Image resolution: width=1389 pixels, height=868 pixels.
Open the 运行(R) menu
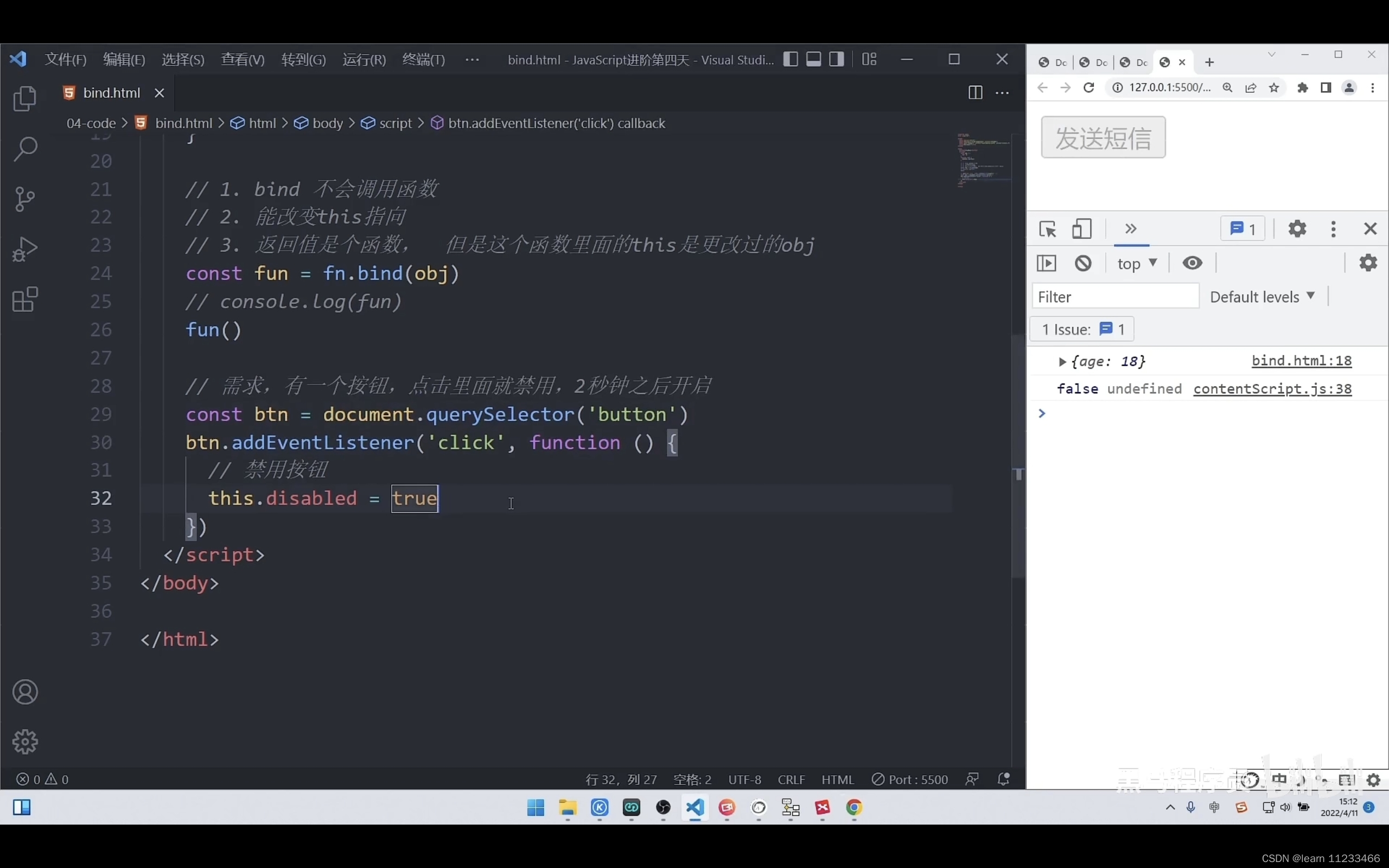[x=364, y=59]
